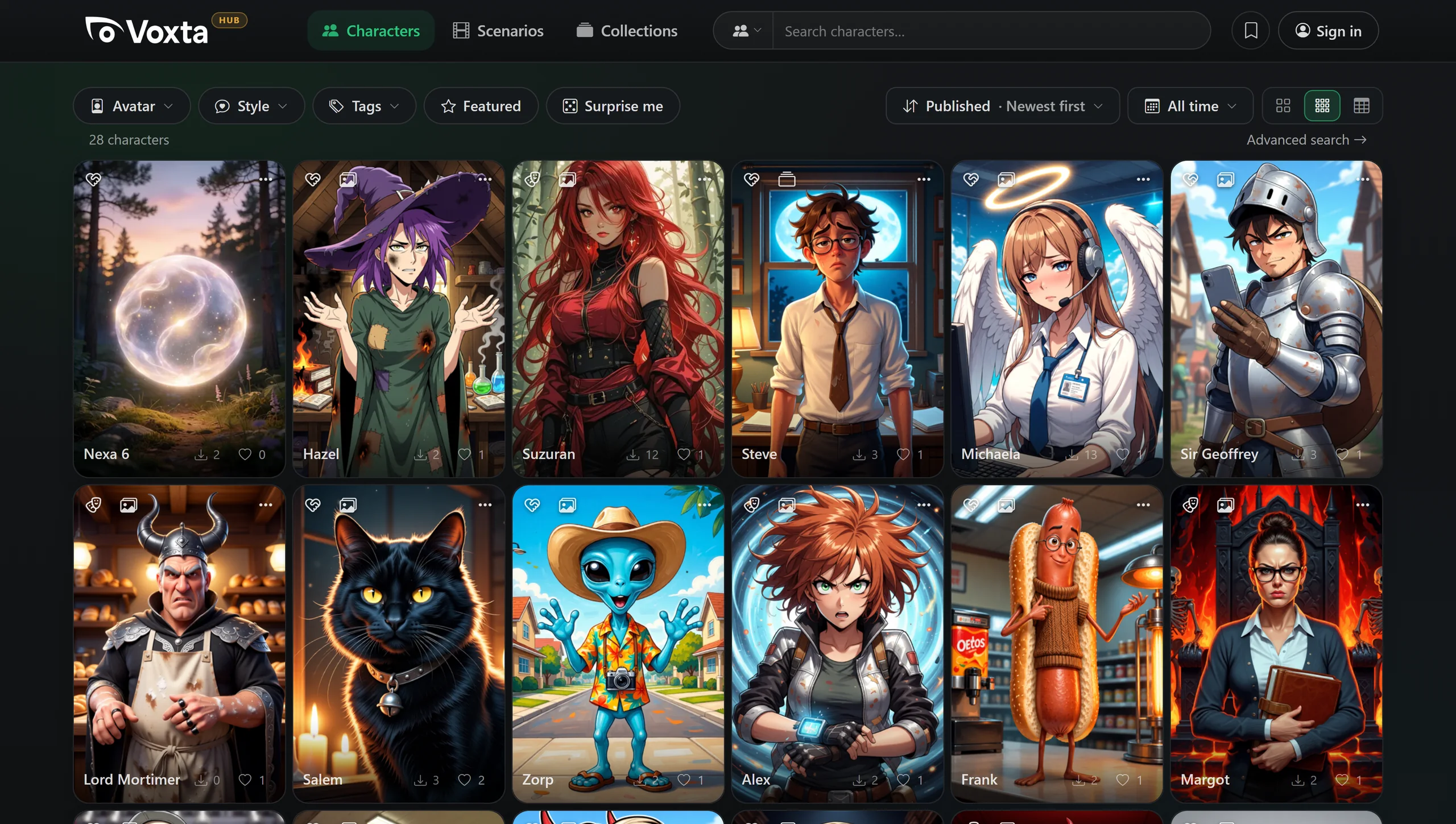Like Salem using its heart counter

(471, 780)
